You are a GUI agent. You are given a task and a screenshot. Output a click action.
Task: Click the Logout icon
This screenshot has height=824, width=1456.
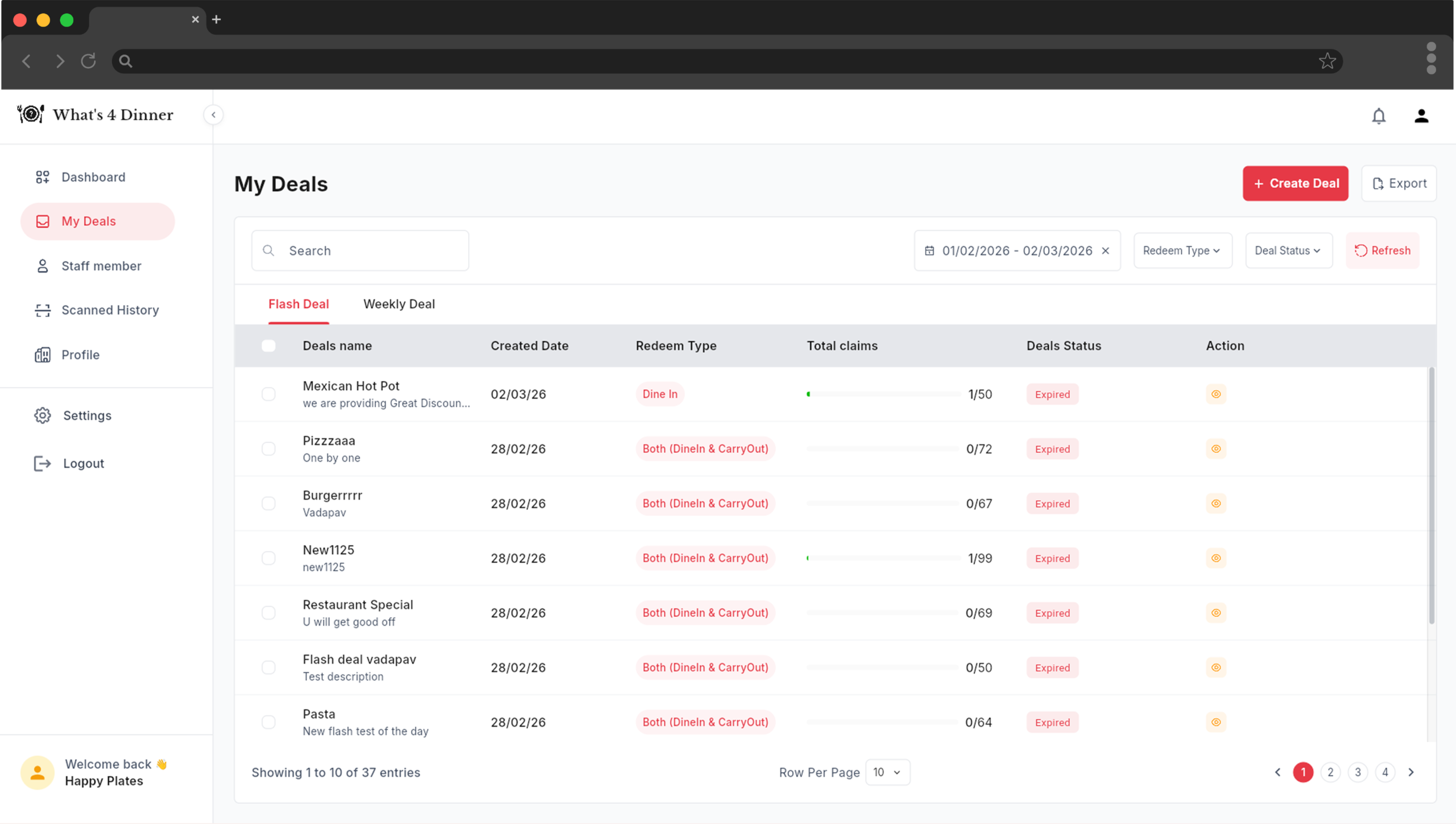pyautogui.click(x=43, y=463)
